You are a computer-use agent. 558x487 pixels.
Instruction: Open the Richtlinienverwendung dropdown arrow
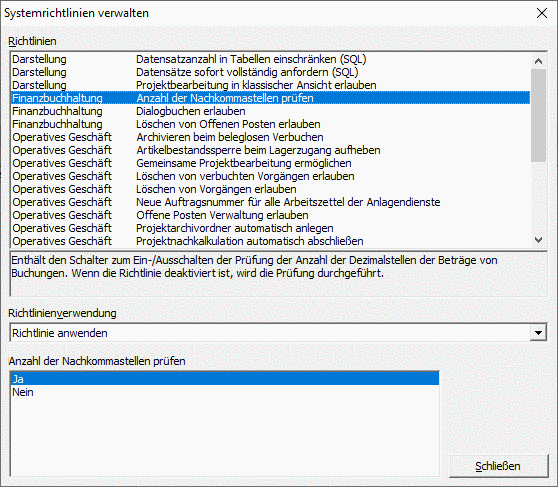click(538, 333)
